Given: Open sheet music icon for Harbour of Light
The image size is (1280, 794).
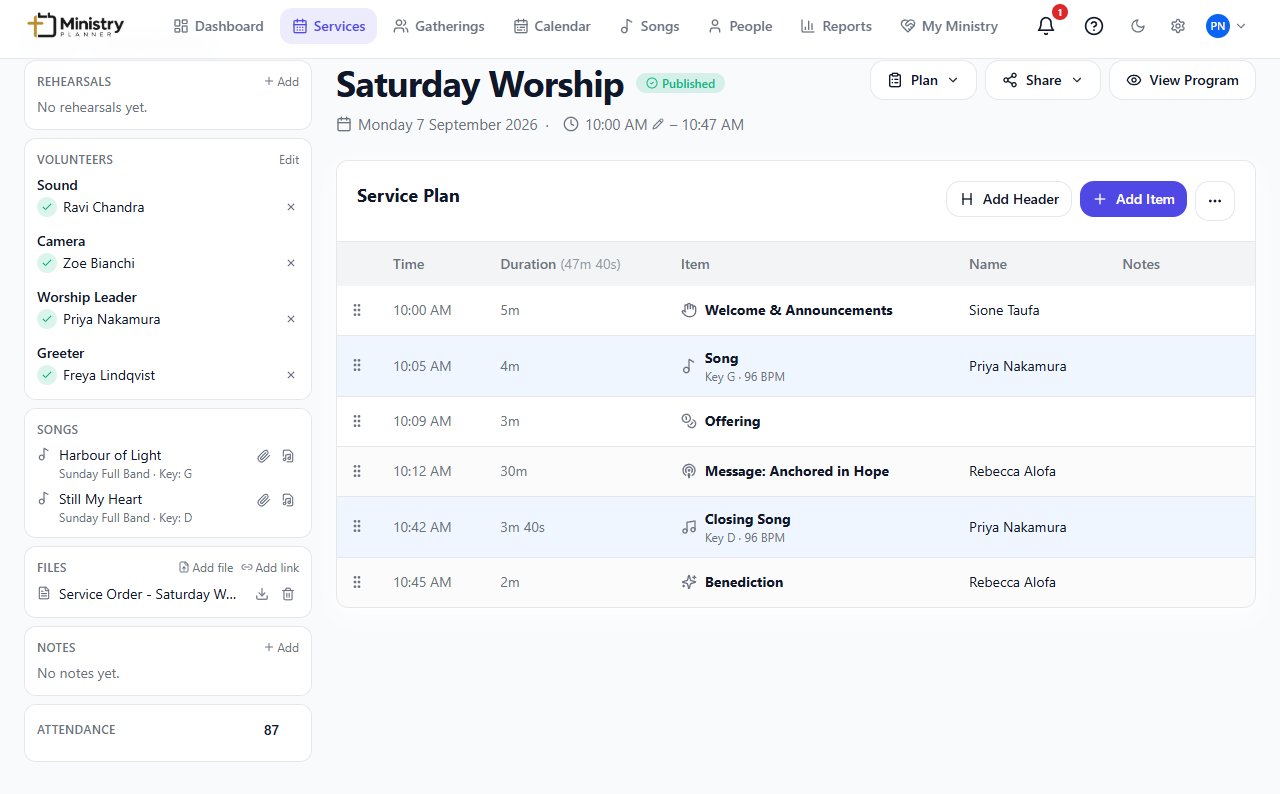Looking at the screenshot, I should coord(288,456).
